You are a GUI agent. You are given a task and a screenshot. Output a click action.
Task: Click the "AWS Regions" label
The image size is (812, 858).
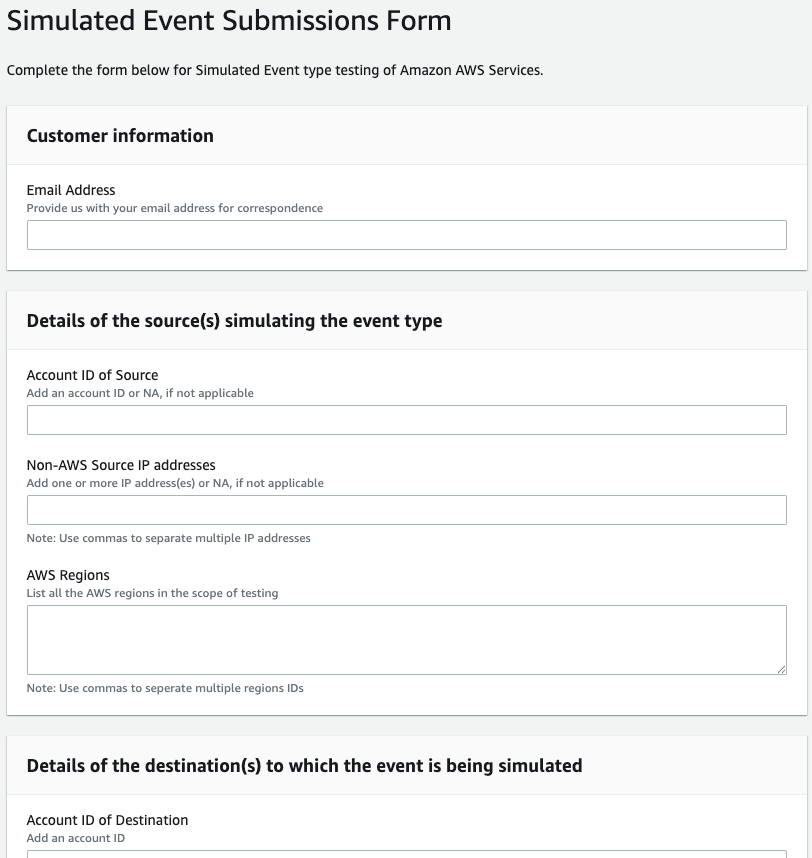point(68,575)
